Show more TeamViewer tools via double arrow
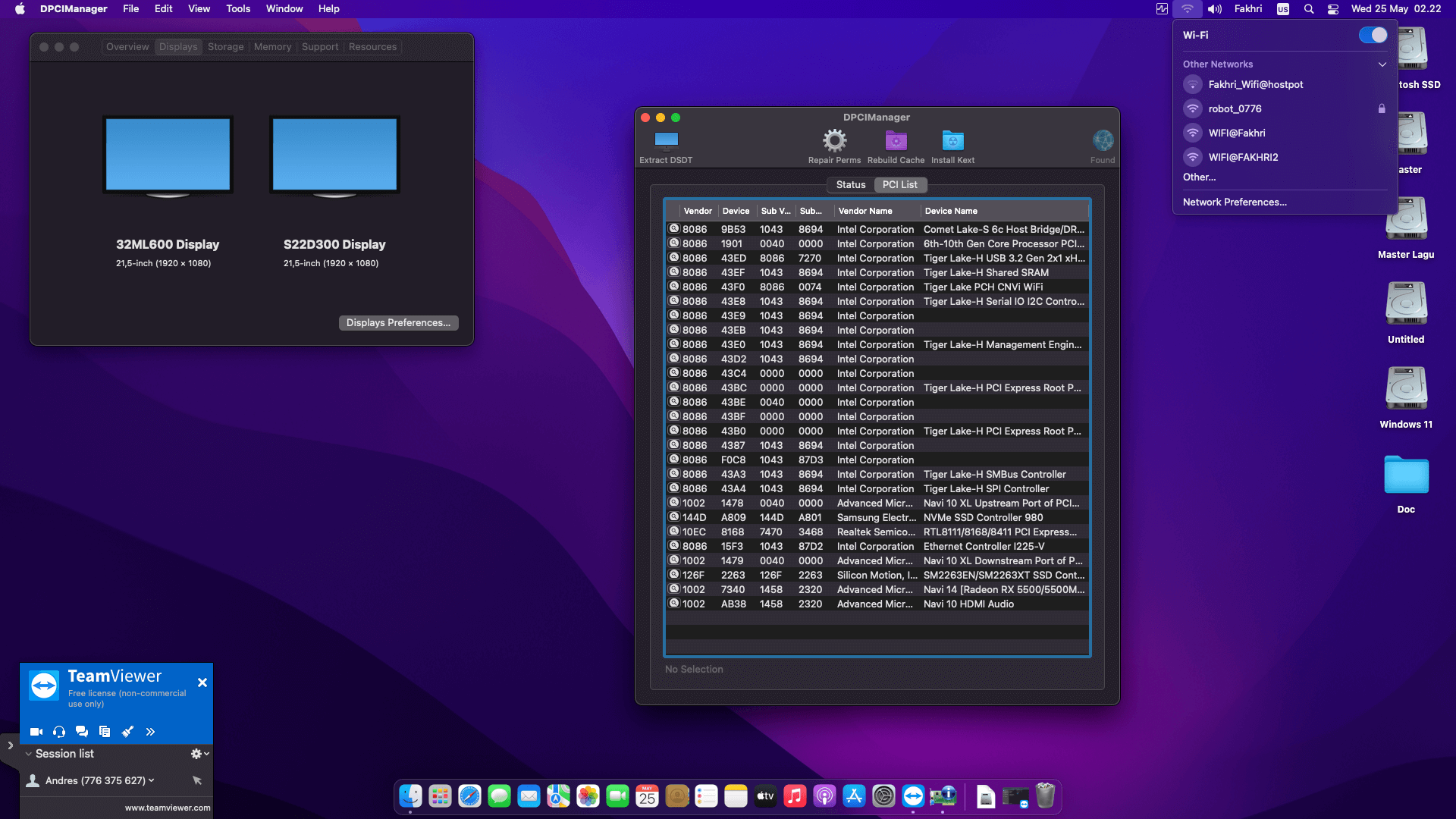Screen dimensions: 1456x819 click(x=150, y=732)
